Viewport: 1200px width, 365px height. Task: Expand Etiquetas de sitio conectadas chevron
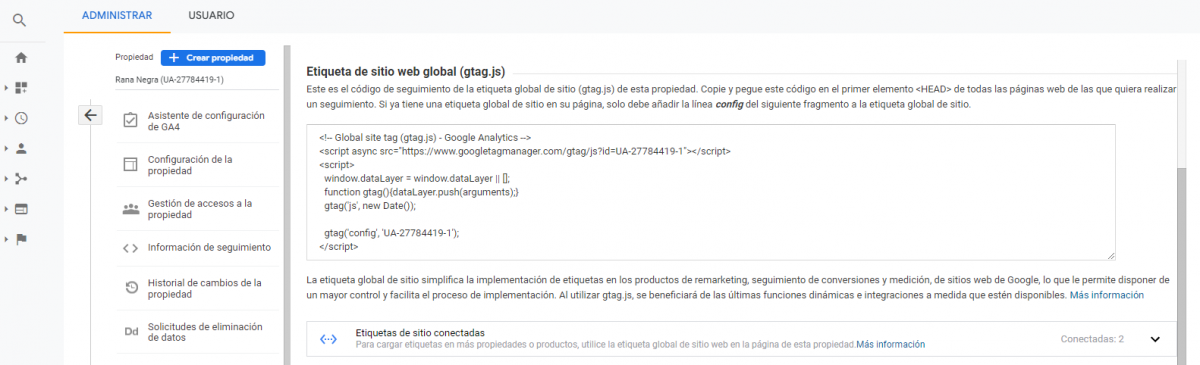tap(1155, 339)
